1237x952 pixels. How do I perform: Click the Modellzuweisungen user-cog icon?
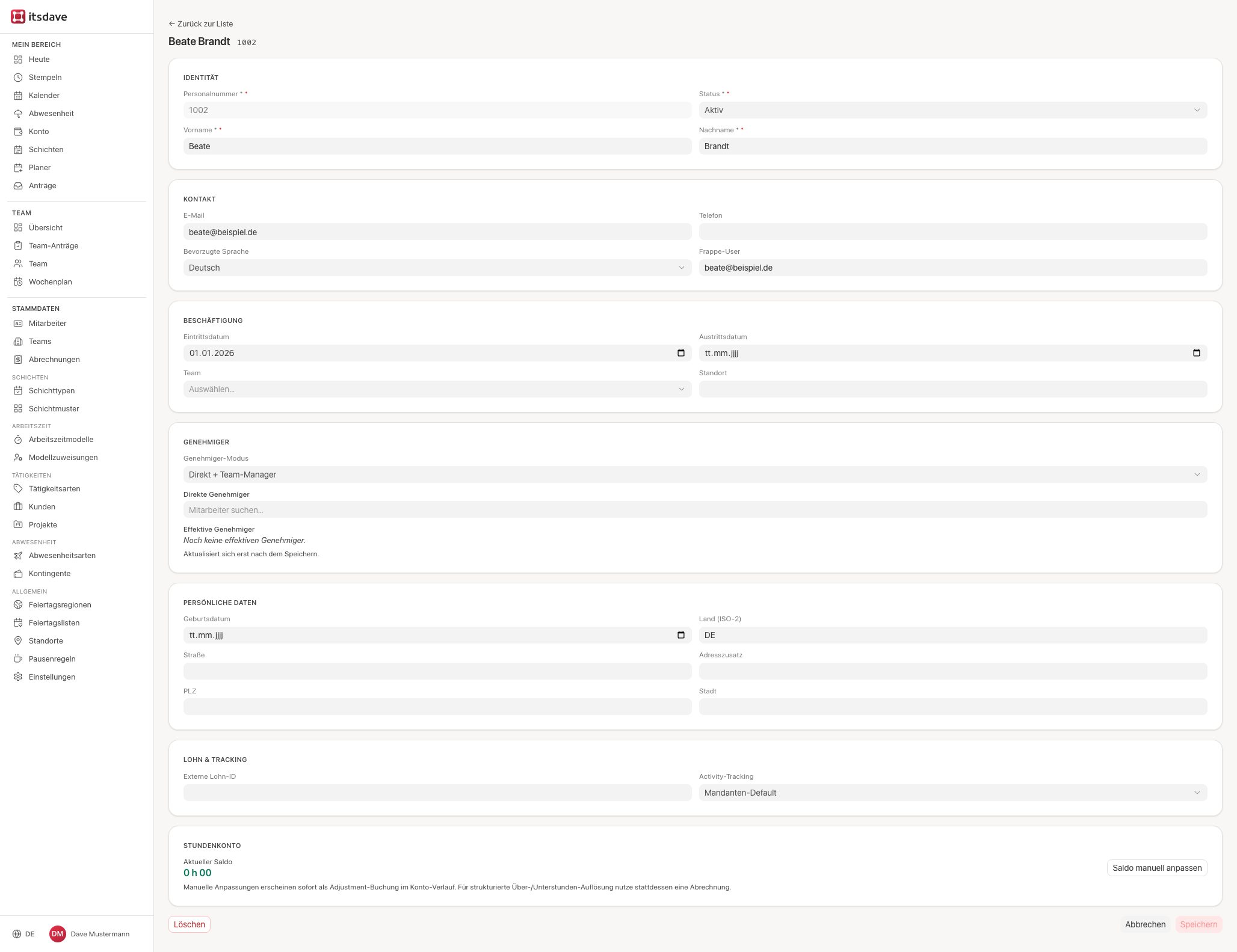(x=18, y=458)
